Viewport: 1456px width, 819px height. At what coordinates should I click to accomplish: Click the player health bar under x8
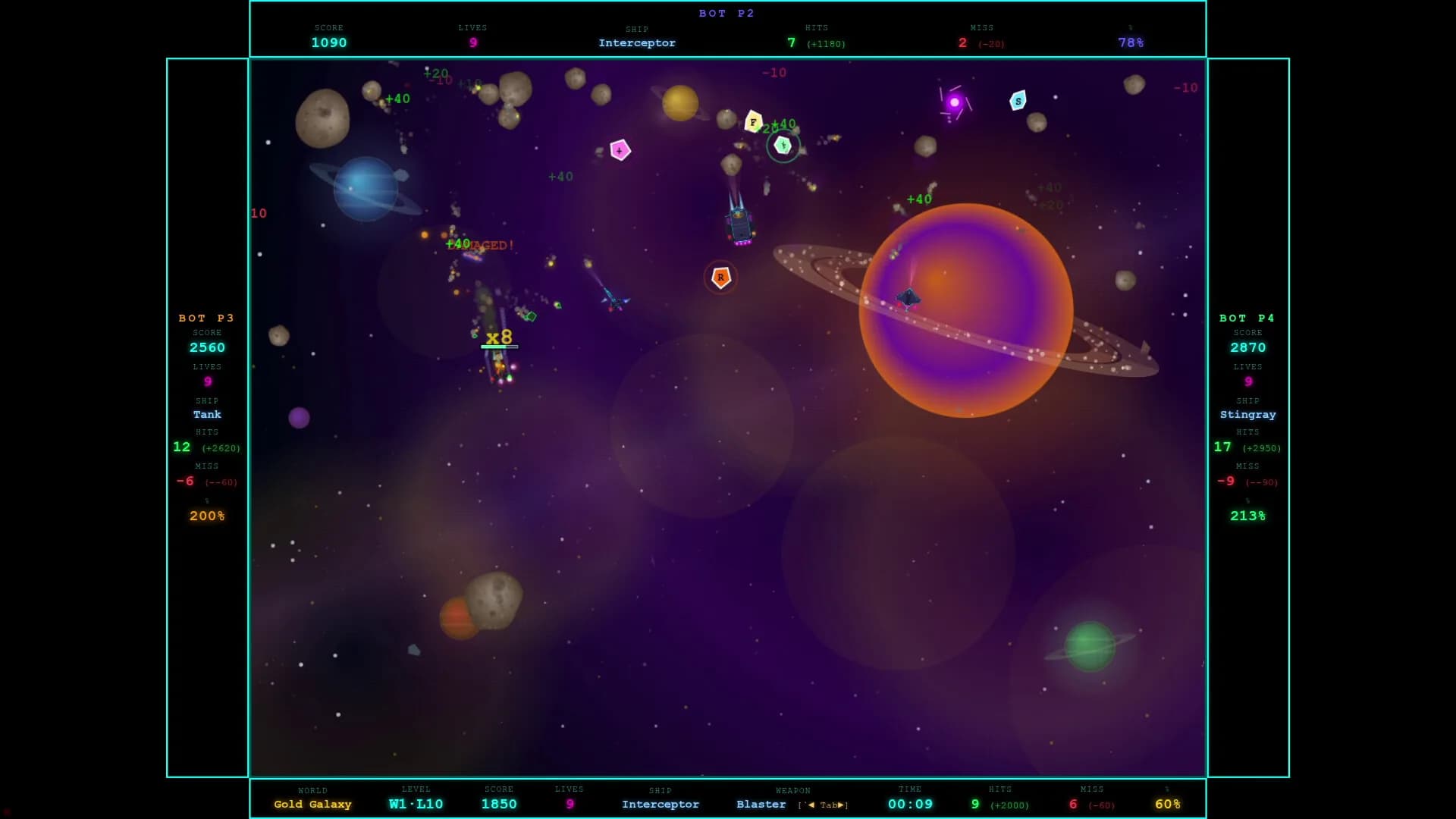coord(500,347)
